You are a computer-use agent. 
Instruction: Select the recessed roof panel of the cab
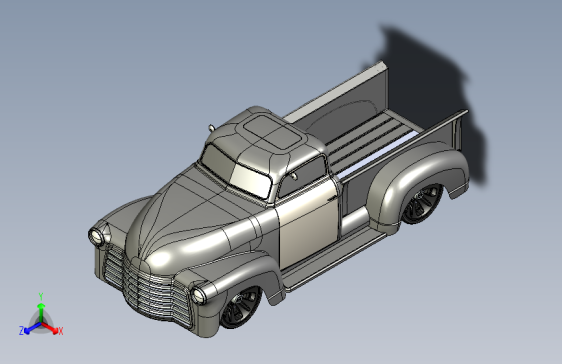(272, 131)
